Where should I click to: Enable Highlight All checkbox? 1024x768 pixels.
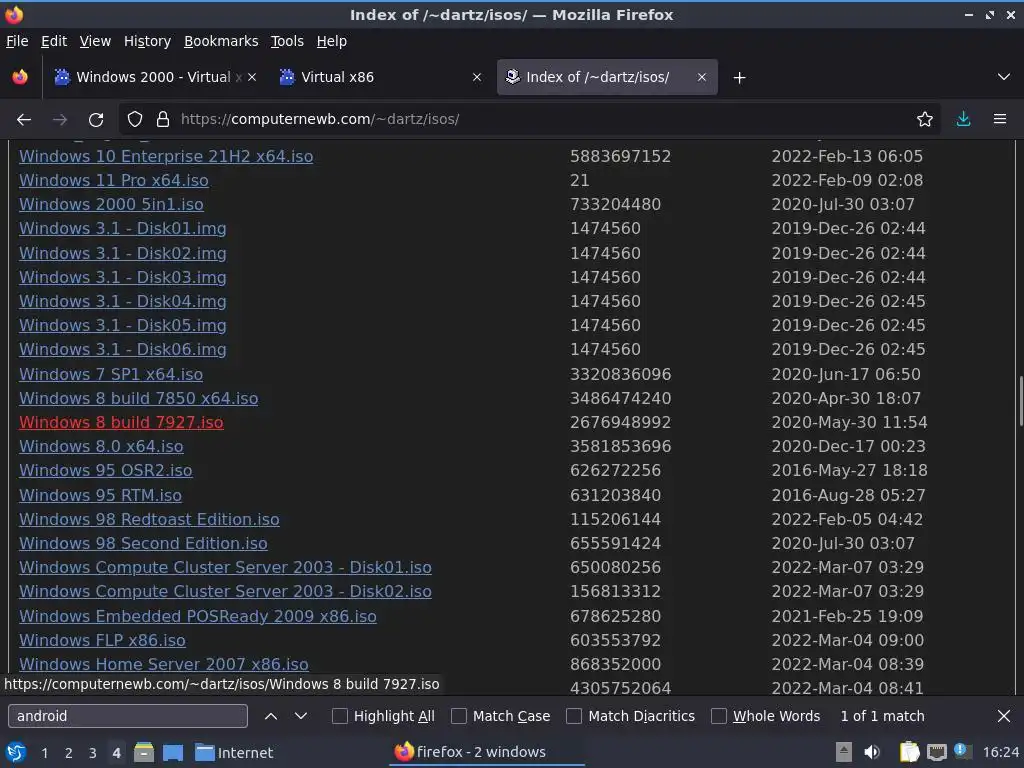pos(340,716)
